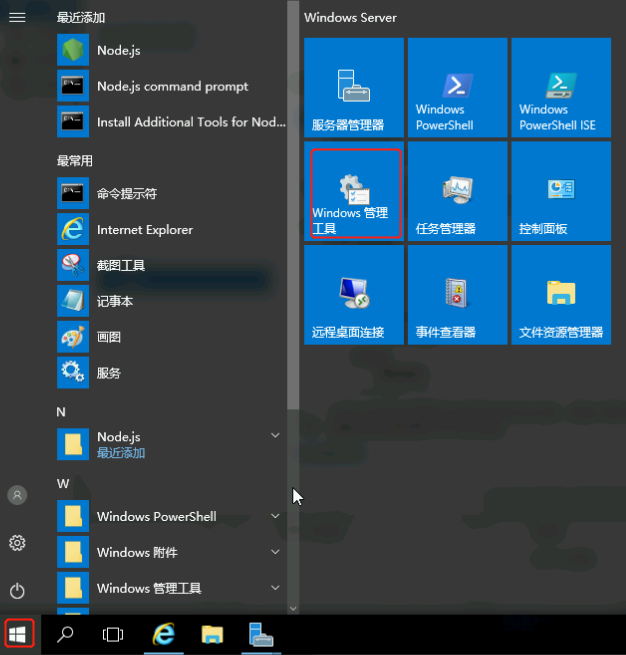Click the letter N section header
The height and width of the screenshot is (655, 626).
click(61, 412)
